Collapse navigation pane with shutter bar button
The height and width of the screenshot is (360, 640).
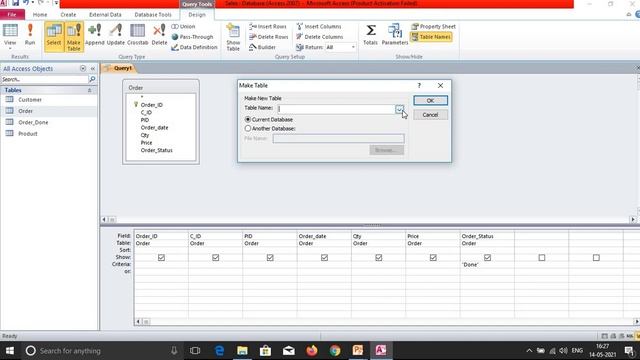point(93,69)
